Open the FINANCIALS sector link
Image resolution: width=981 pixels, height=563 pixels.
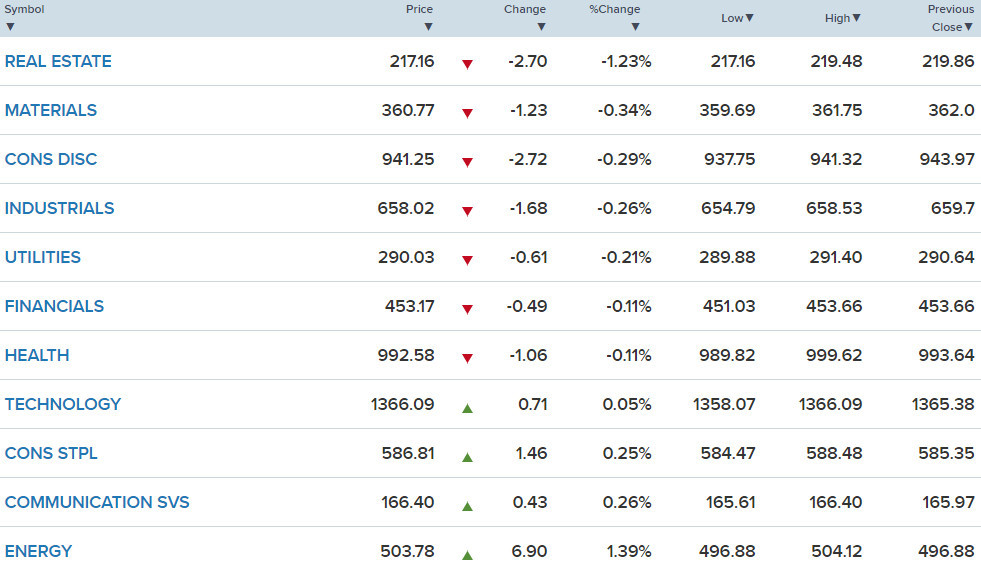tap(54, 306)
